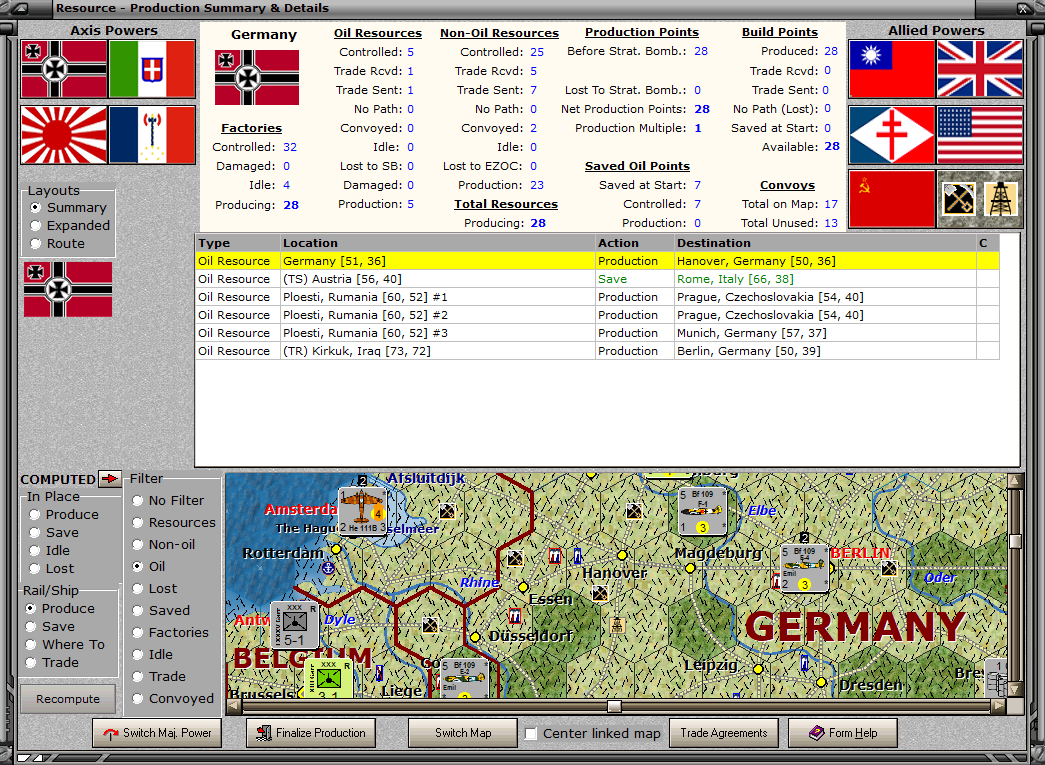Select In Place Idle option

coord(49,550)
